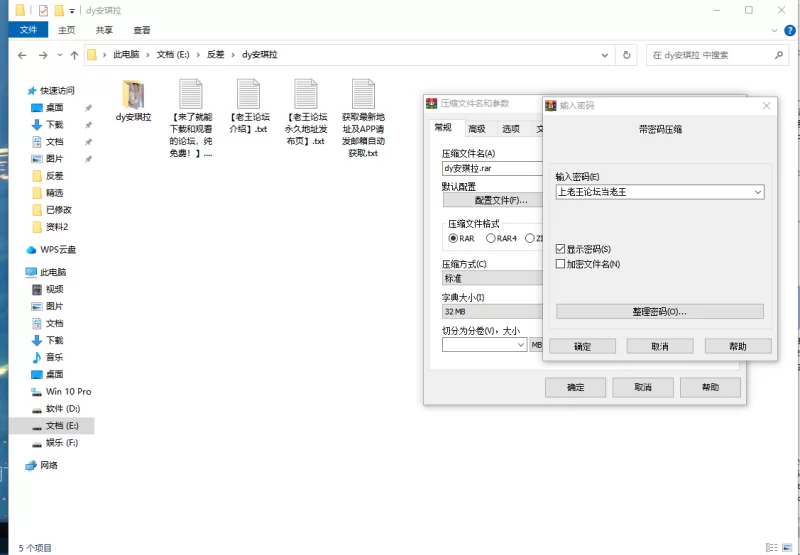
Task: Open 已修改 folder in sidebar
Action: tap(52, 210)
